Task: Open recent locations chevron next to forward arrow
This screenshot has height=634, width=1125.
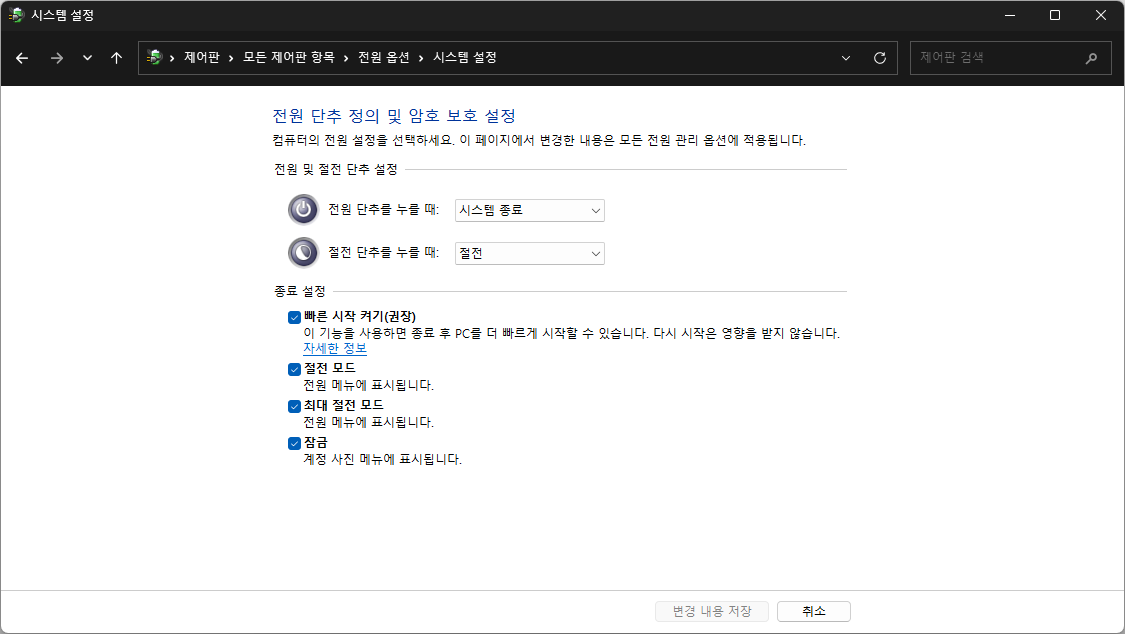Action: 88,58
